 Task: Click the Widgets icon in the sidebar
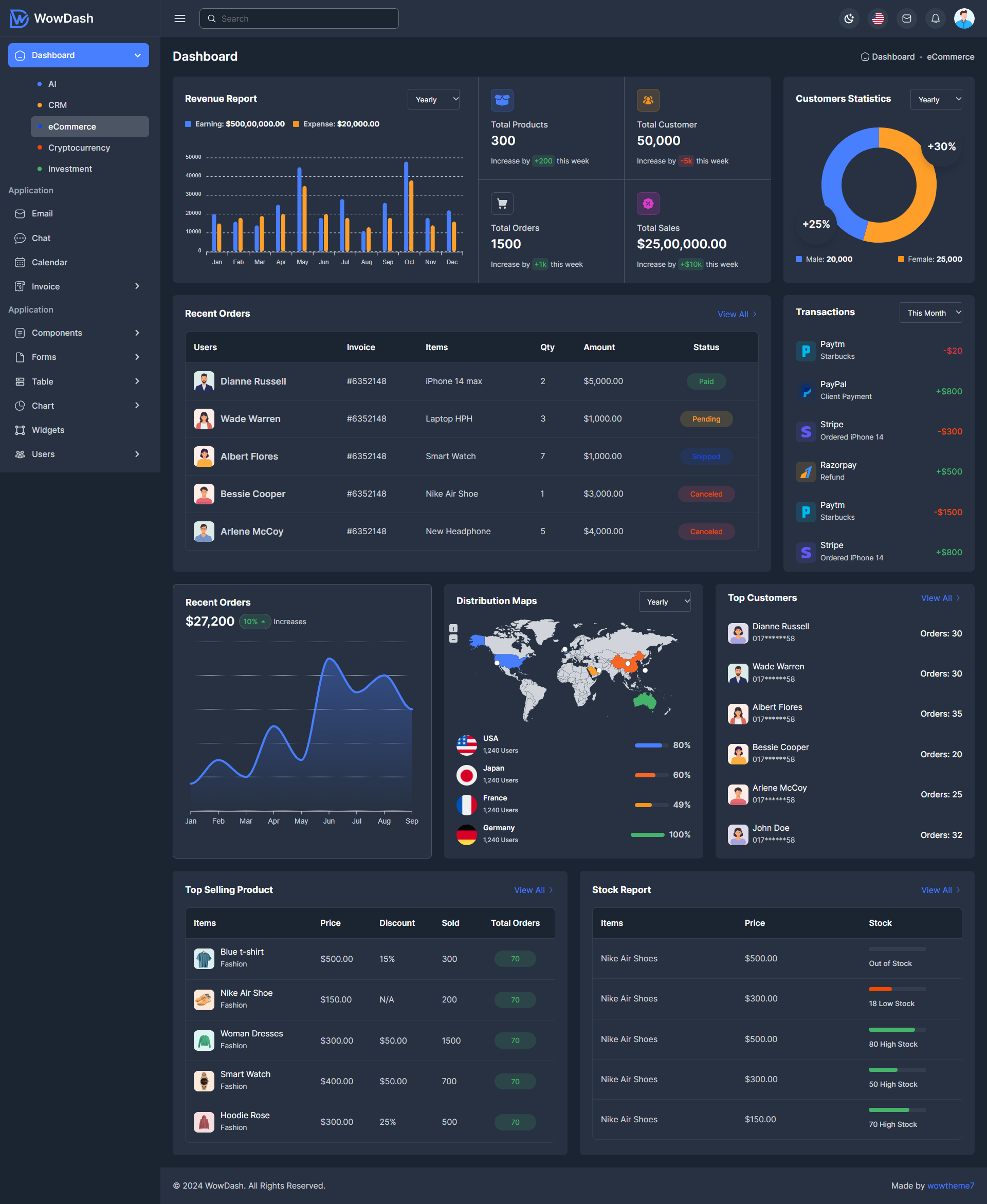tap(47, 430)
